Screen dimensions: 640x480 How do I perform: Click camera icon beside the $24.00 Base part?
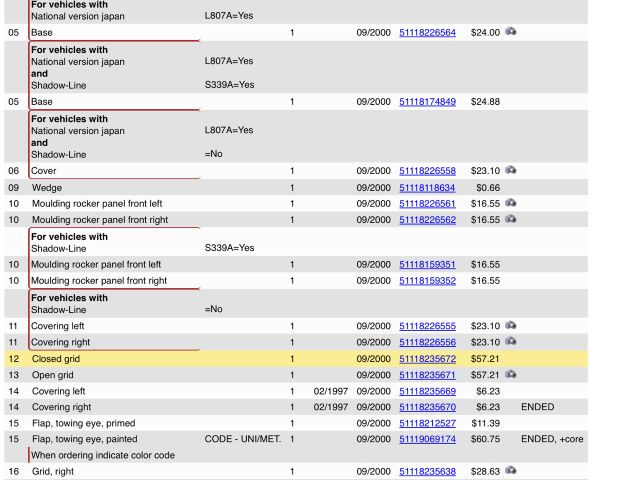511,32
